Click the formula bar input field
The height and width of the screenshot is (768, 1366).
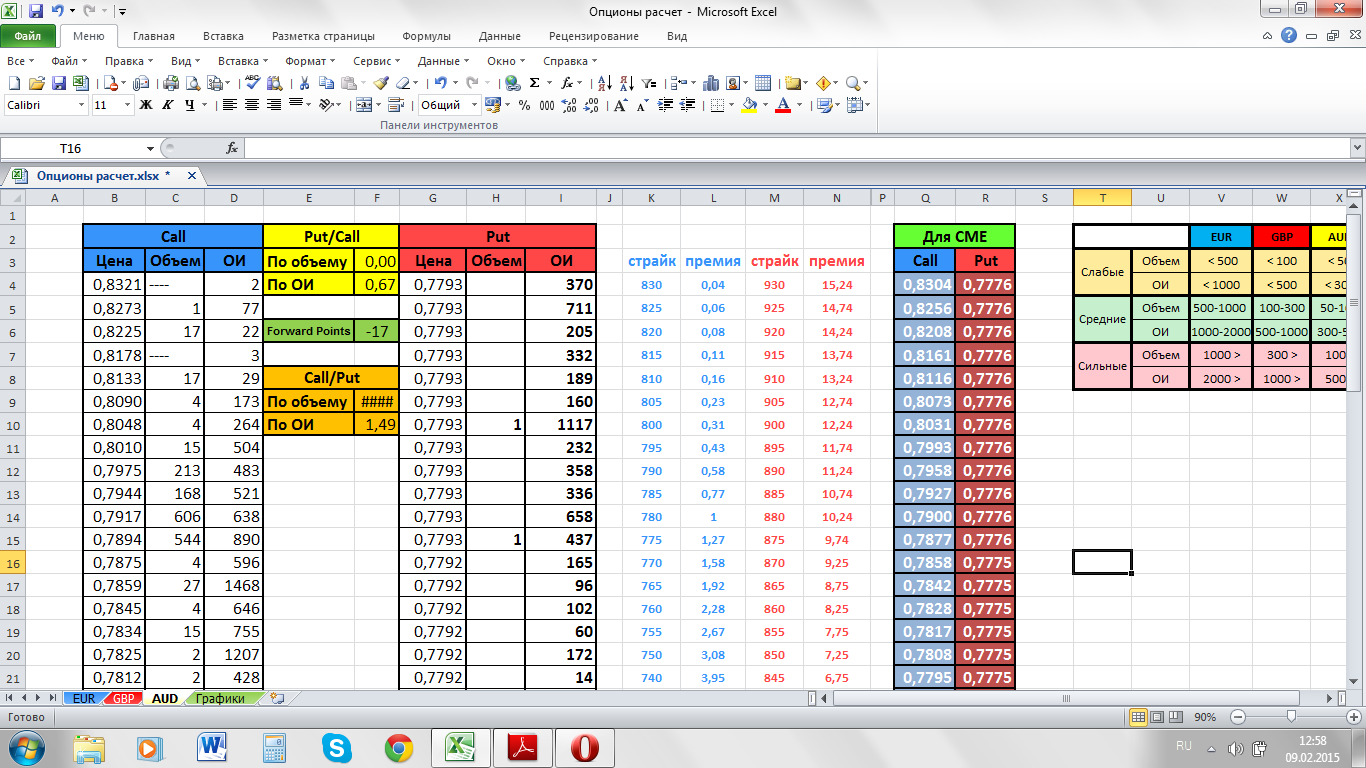pos(796,148)
